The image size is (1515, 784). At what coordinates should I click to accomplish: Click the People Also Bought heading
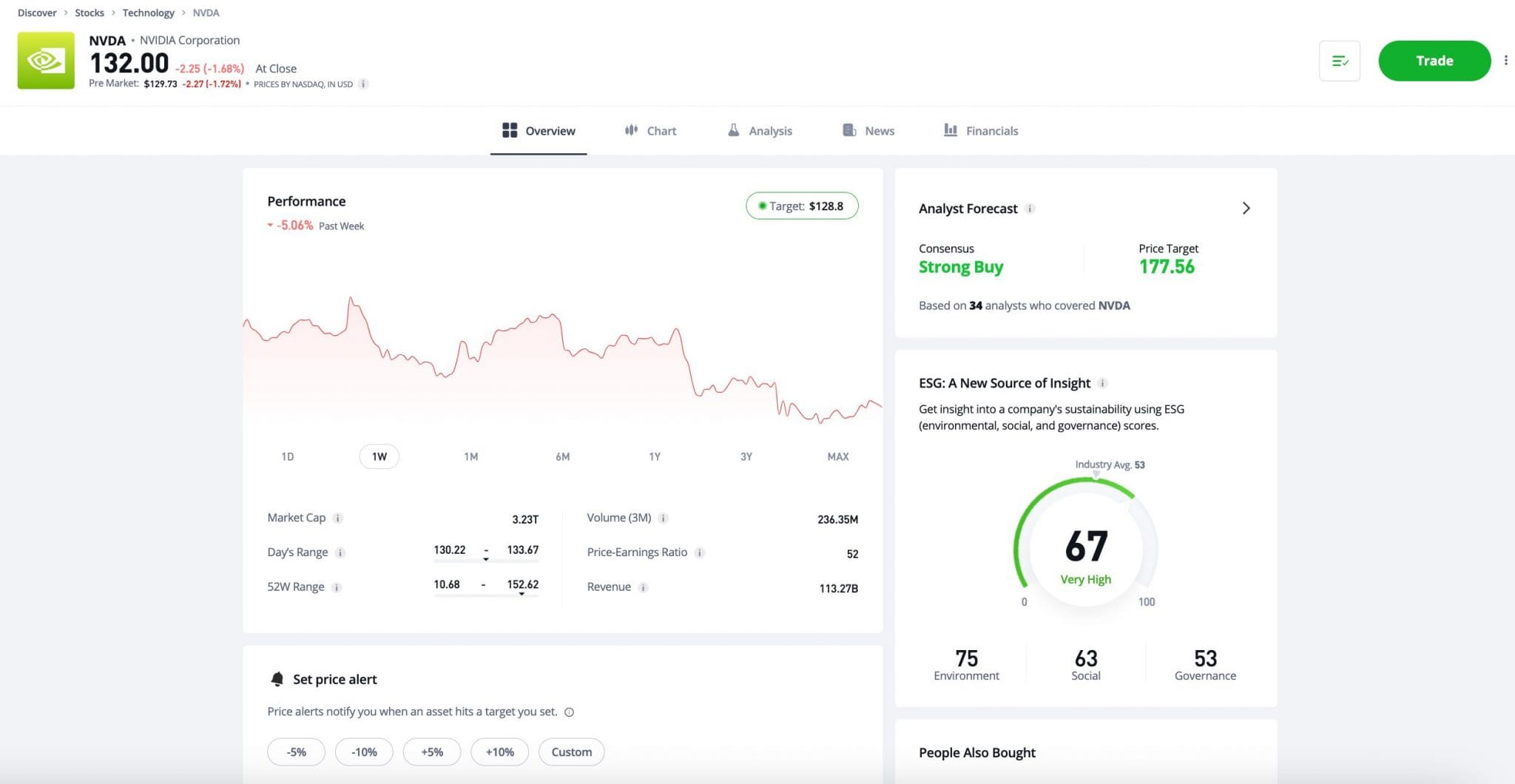(977, 752)
